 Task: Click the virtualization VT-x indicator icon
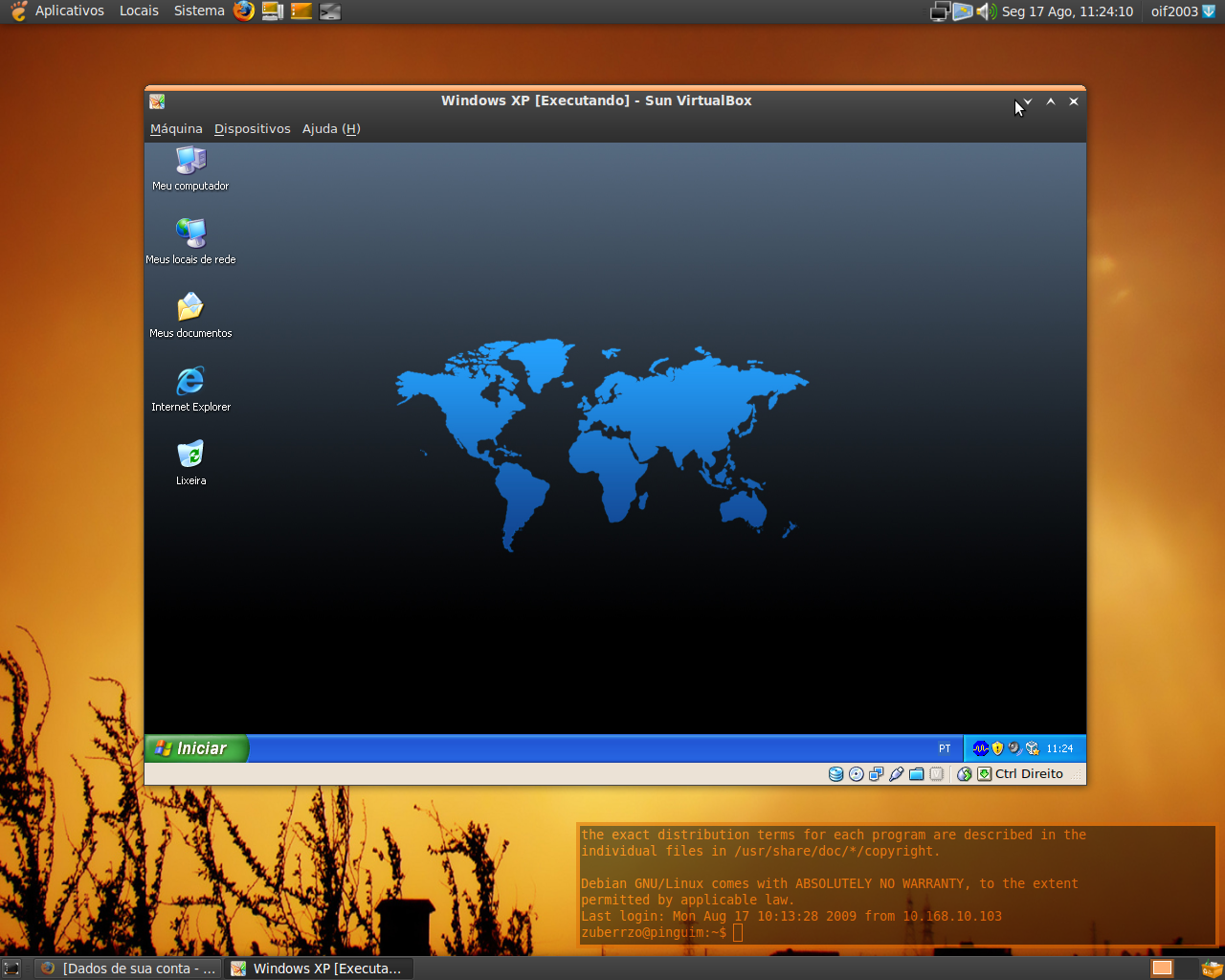point(937,774)
